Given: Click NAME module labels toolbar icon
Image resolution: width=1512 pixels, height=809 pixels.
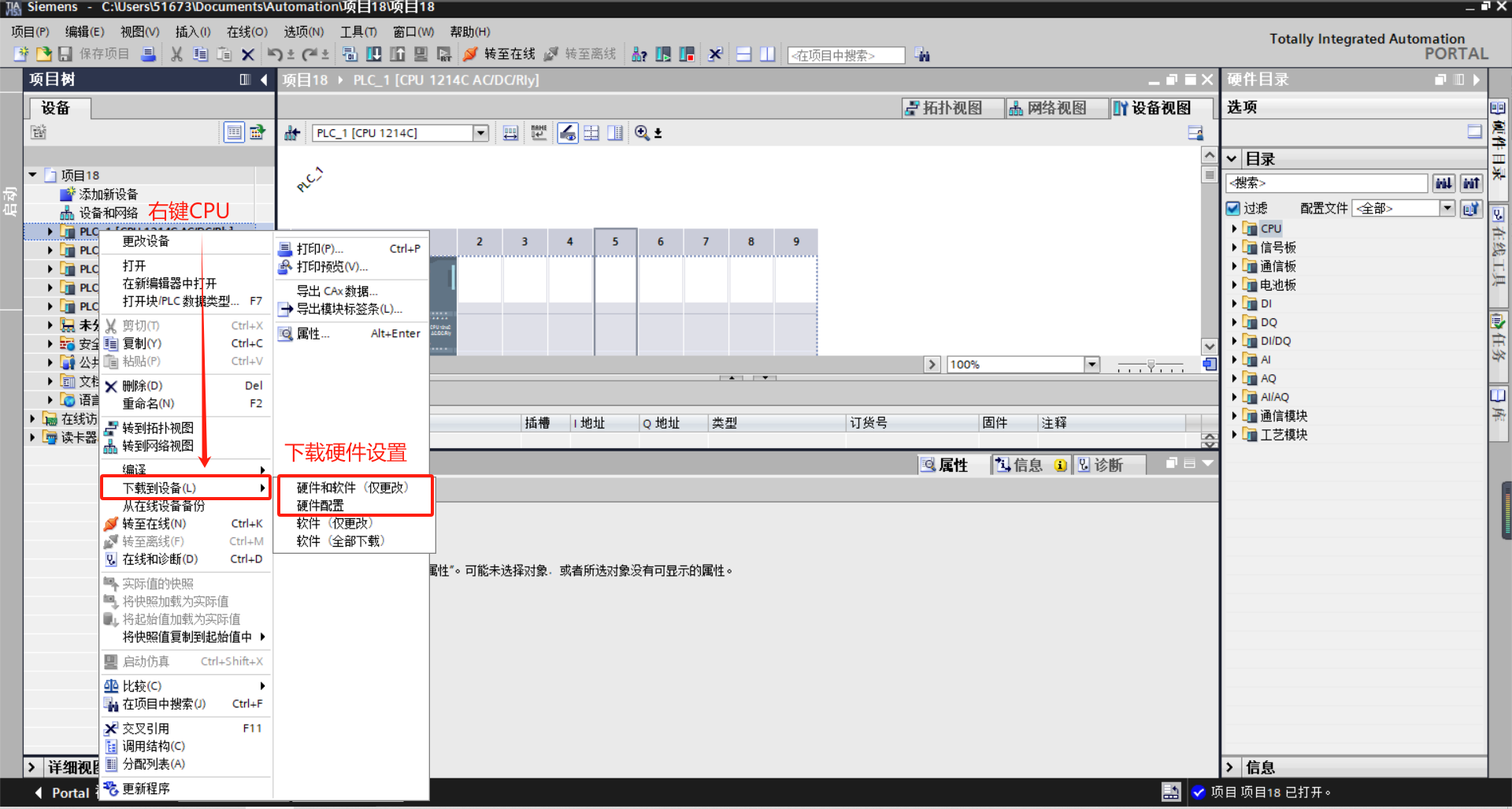Looking at the screenshot, I should point(539,133).
